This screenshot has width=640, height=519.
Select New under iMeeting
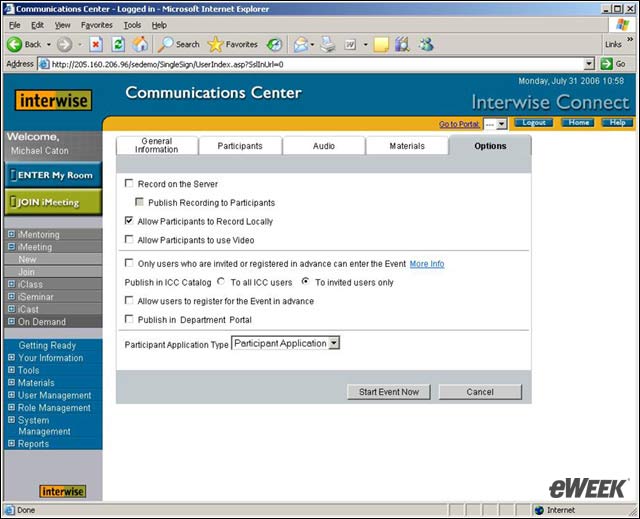coord(27,259)
